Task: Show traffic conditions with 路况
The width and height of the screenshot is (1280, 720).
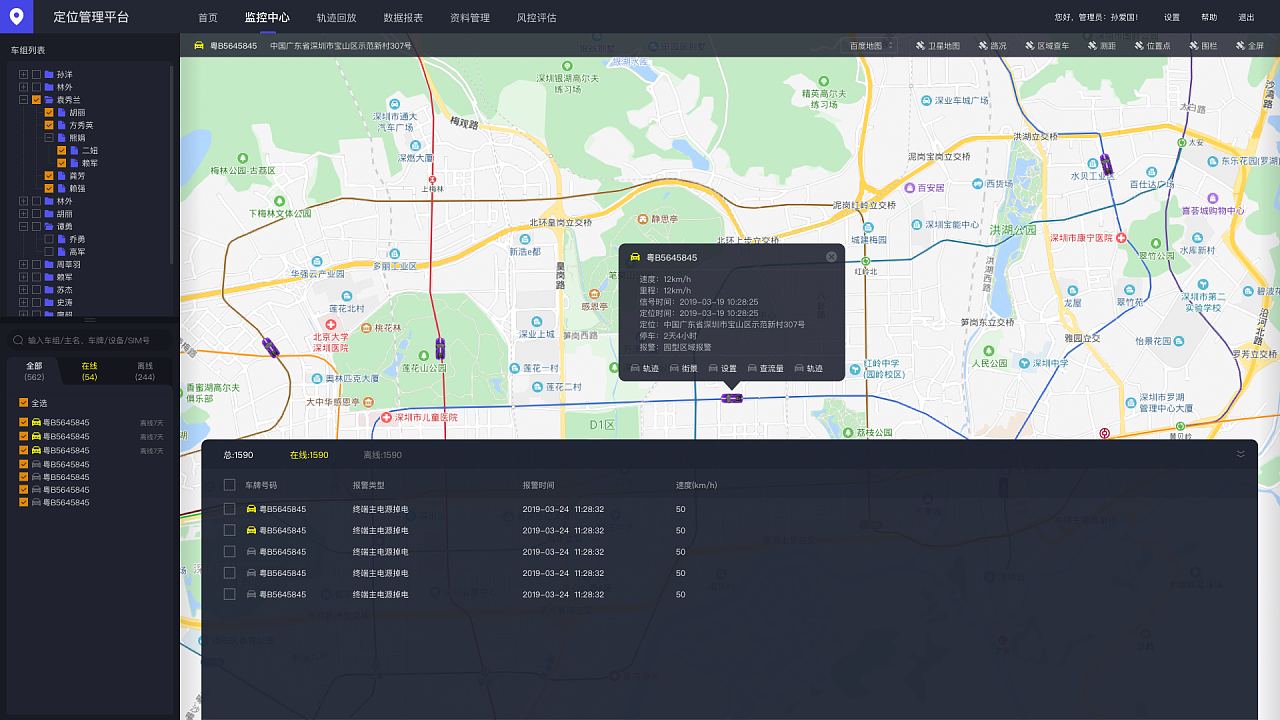Action: [x=991, y=46]
